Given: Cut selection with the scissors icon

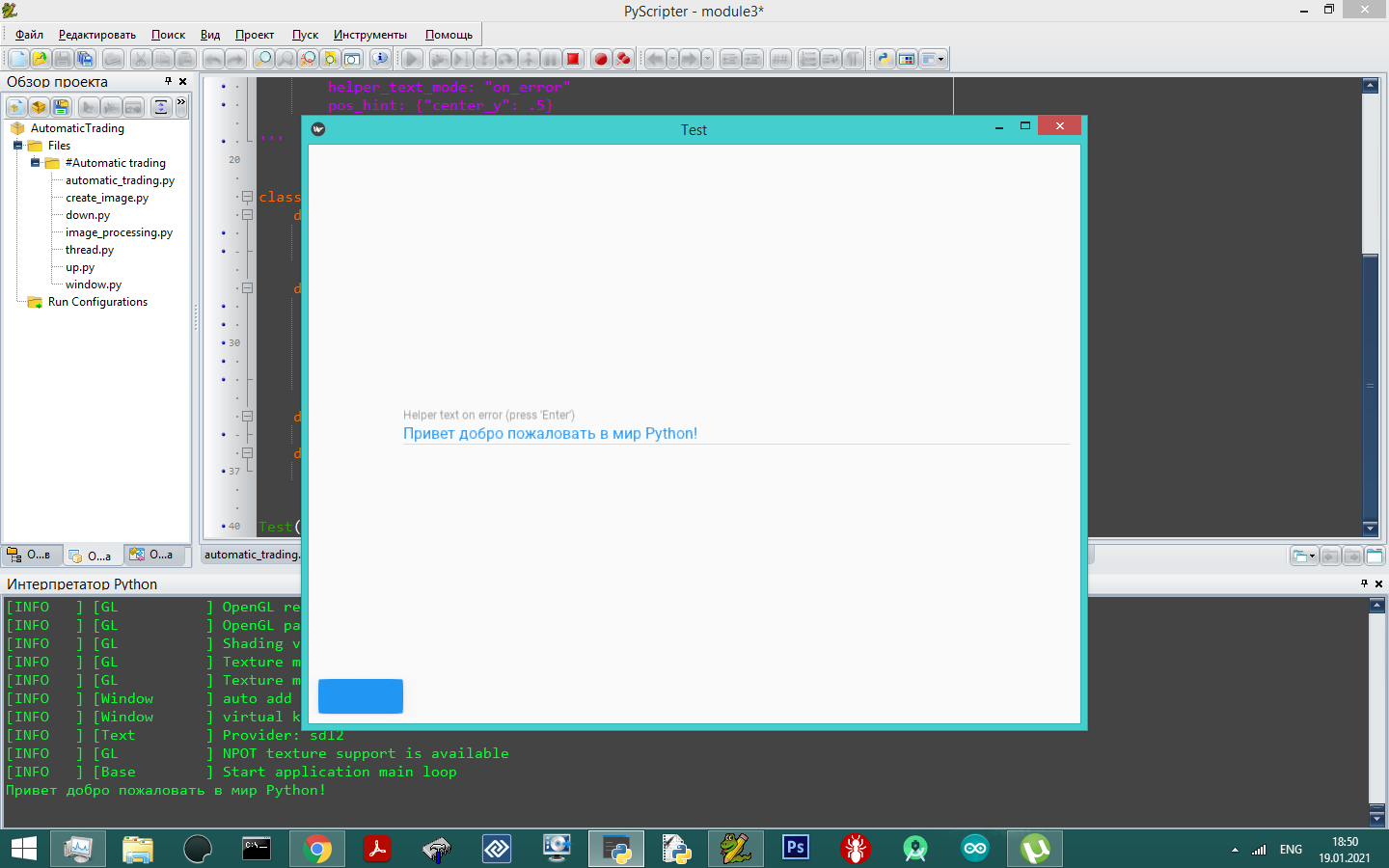Looking at the screenshot, I should tap(141, 59).
